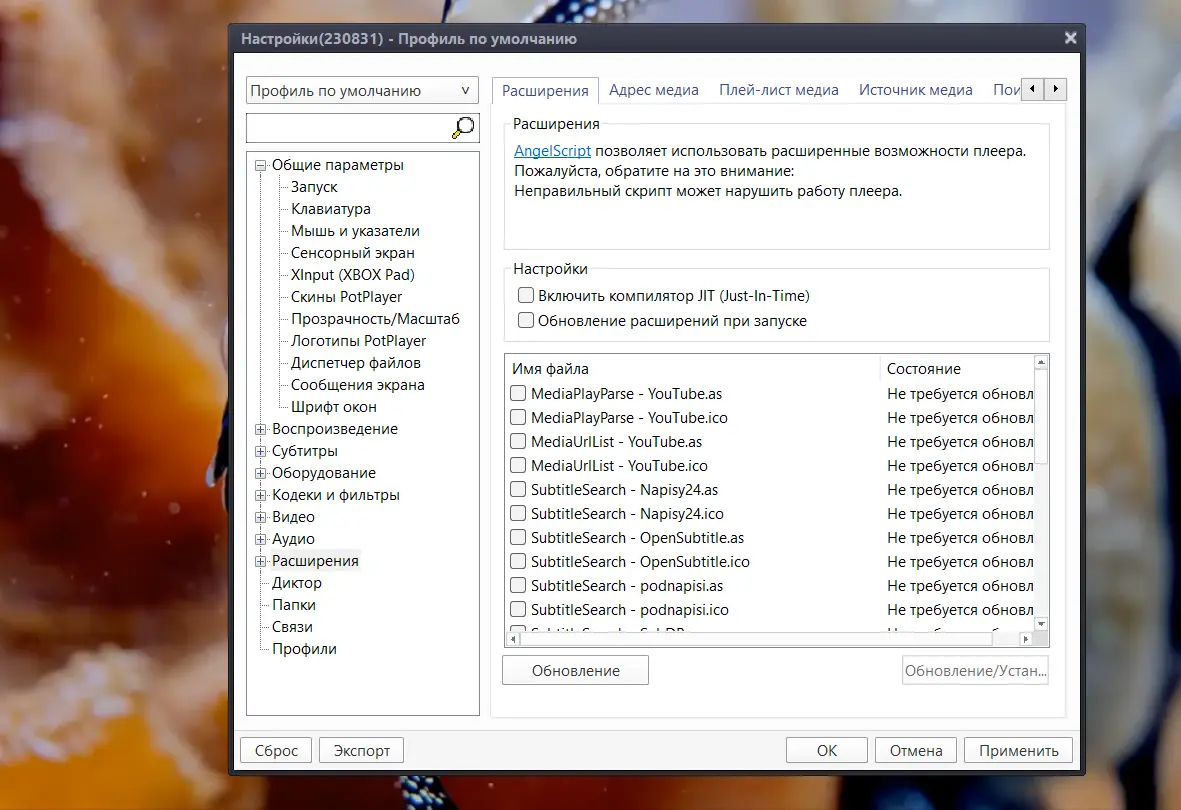Viewport: 1181px width, 810px height.
Task: Select Шрифт окон tree item
Action: (x=334, y=407)
